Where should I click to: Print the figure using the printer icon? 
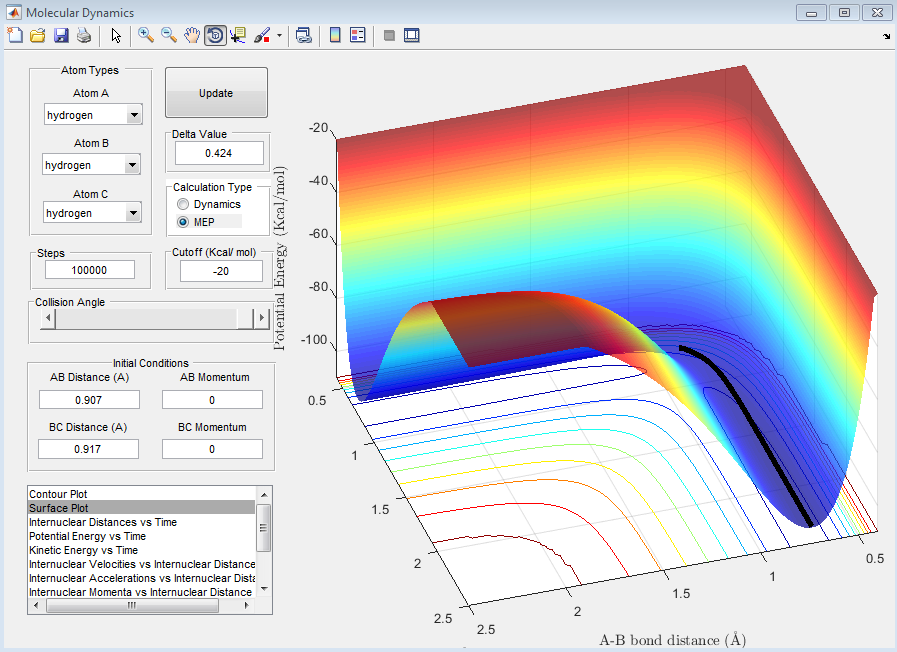tap(83, 36)
